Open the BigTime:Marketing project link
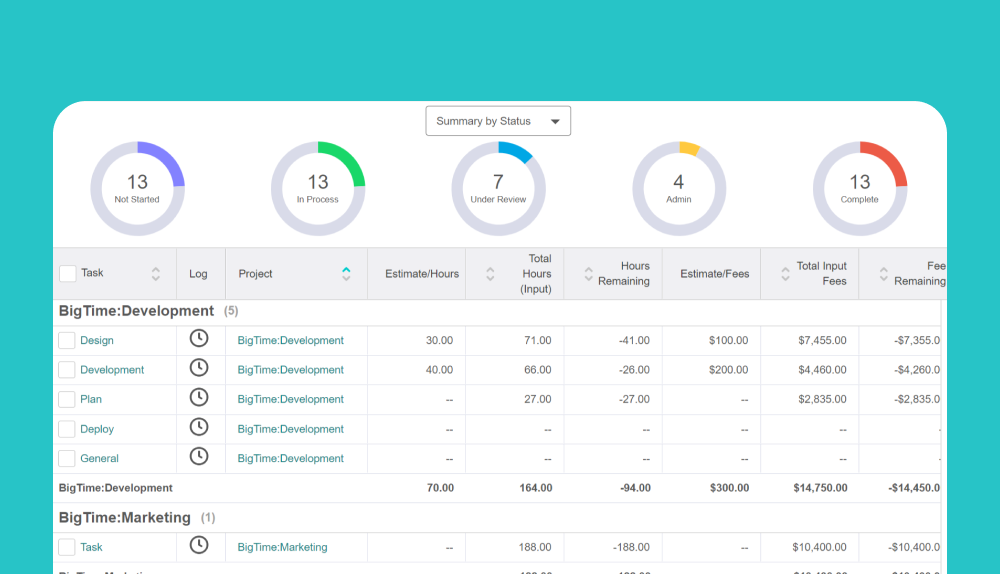The height and width of the screenshot is (574, 1000). pyautogui.click(x=283, y=547)
